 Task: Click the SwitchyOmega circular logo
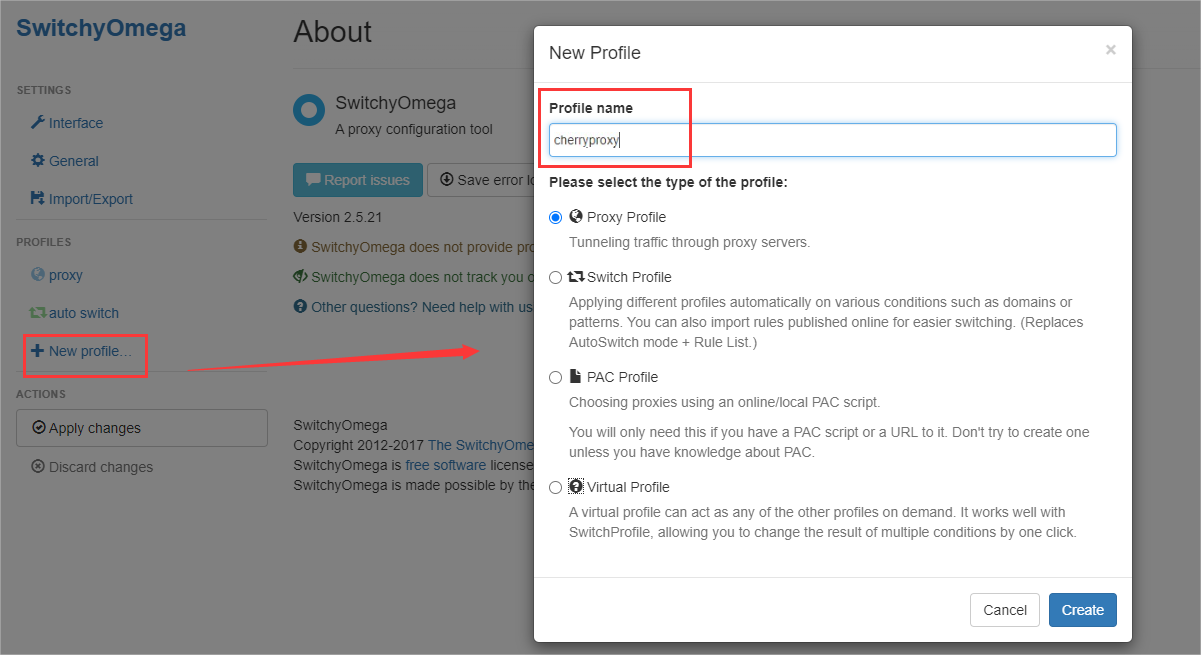click(x=309, y=110)
